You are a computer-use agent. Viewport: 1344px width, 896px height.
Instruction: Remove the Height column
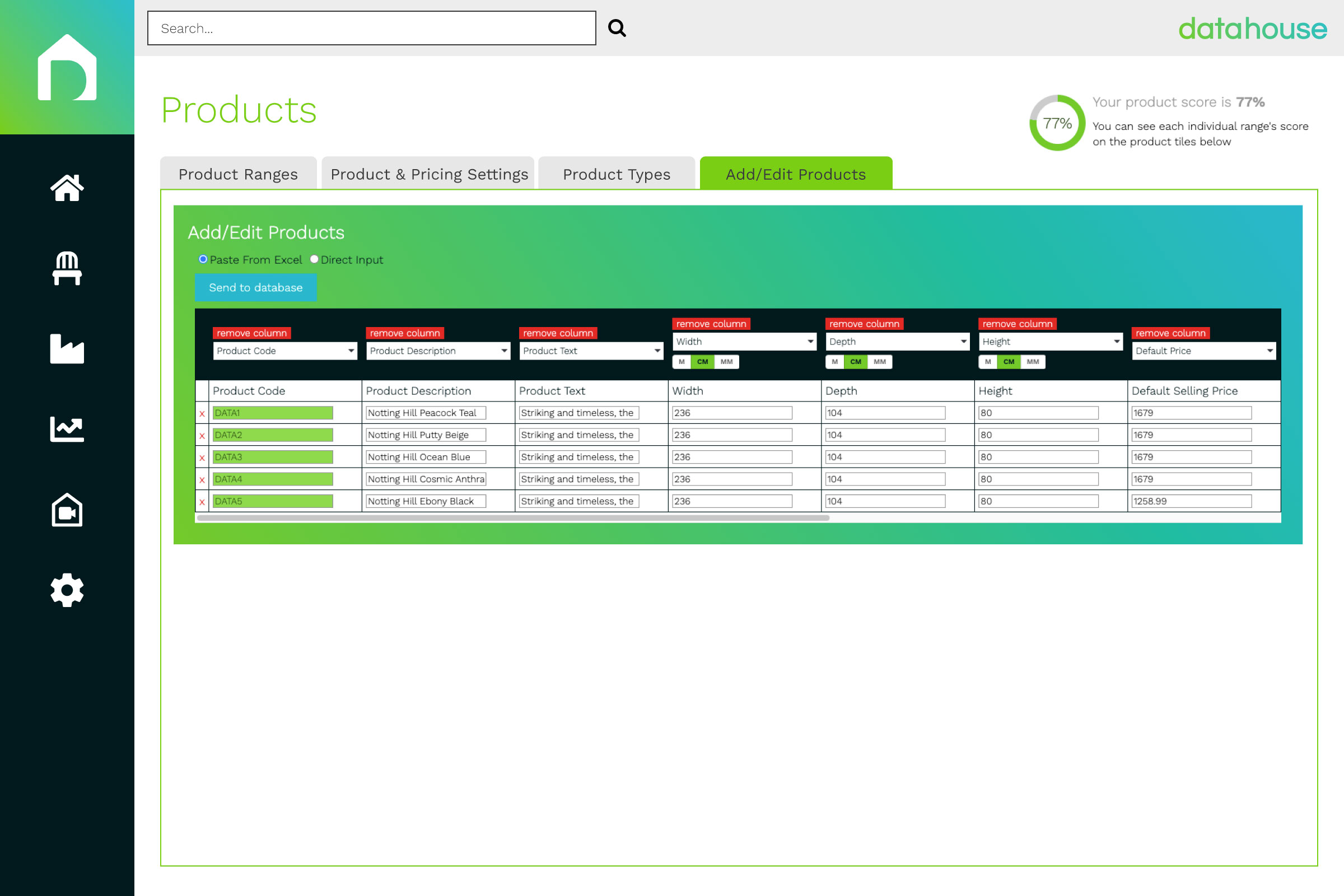[x=1018, y=324]
